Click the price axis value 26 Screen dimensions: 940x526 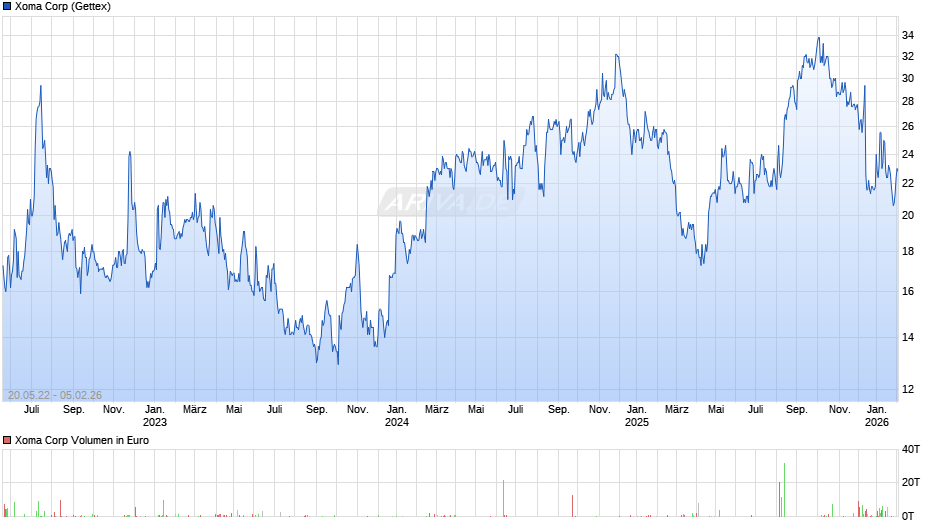[908, 127]
